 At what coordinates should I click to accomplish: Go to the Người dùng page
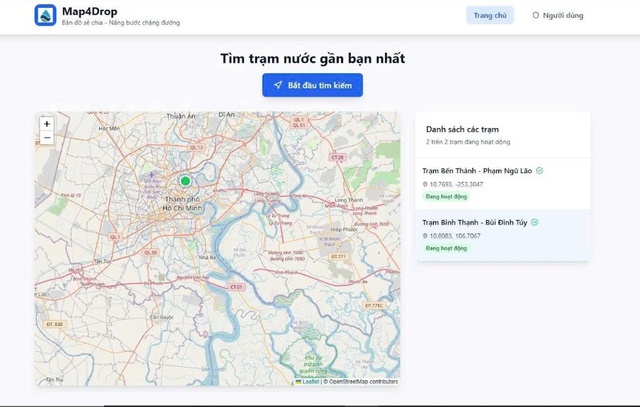point(562,15)
